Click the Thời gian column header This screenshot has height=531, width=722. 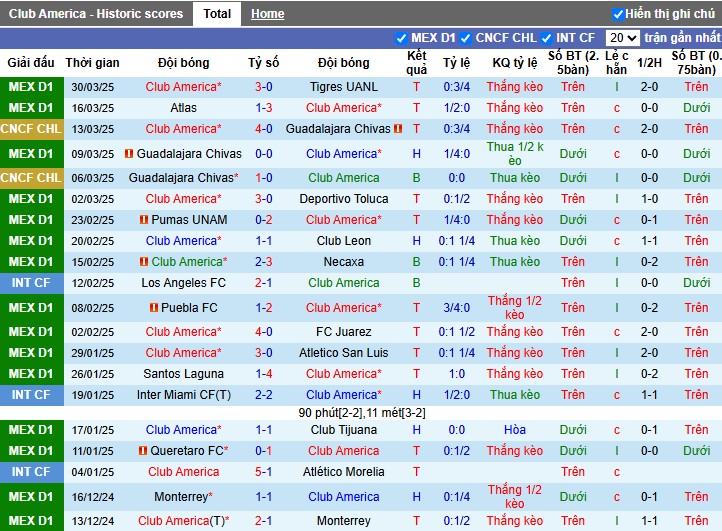click(92, 63)
